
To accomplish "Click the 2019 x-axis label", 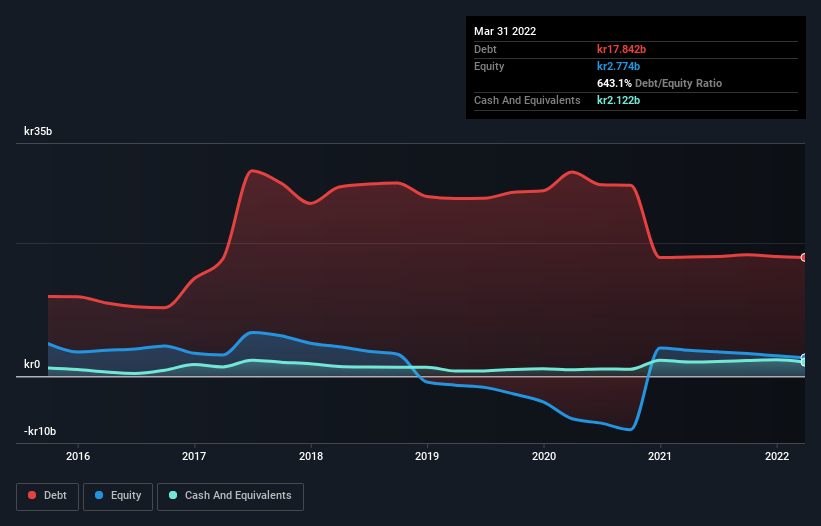I will coord(427,456).
